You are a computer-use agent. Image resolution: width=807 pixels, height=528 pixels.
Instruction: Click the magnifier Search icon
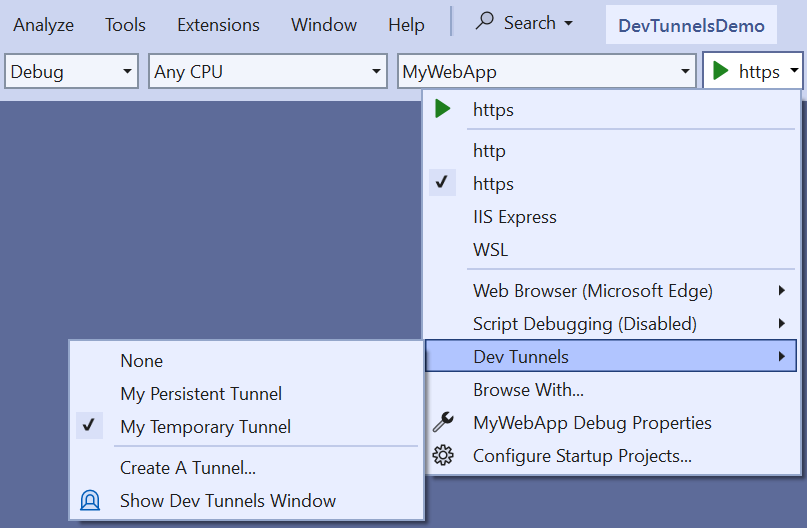pyautogui.click(x=485, y=22)
